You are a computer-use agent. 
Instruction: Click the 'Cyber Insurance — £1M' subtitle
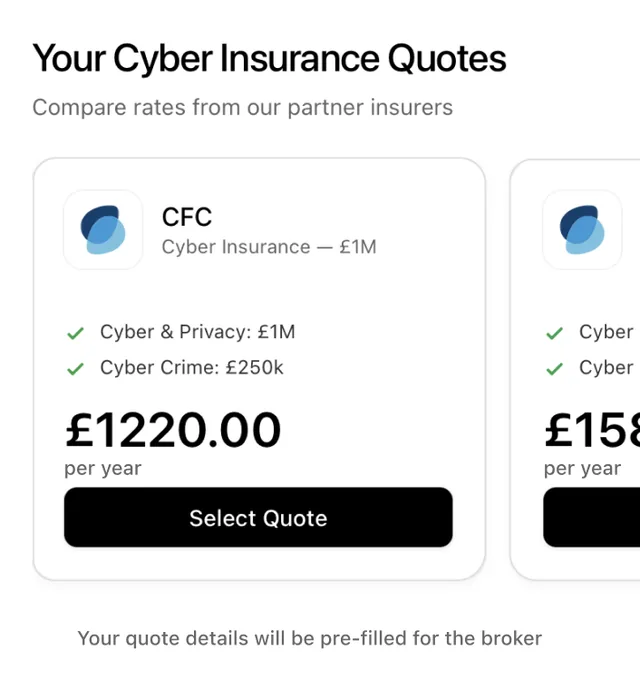[x=269, y=247]
